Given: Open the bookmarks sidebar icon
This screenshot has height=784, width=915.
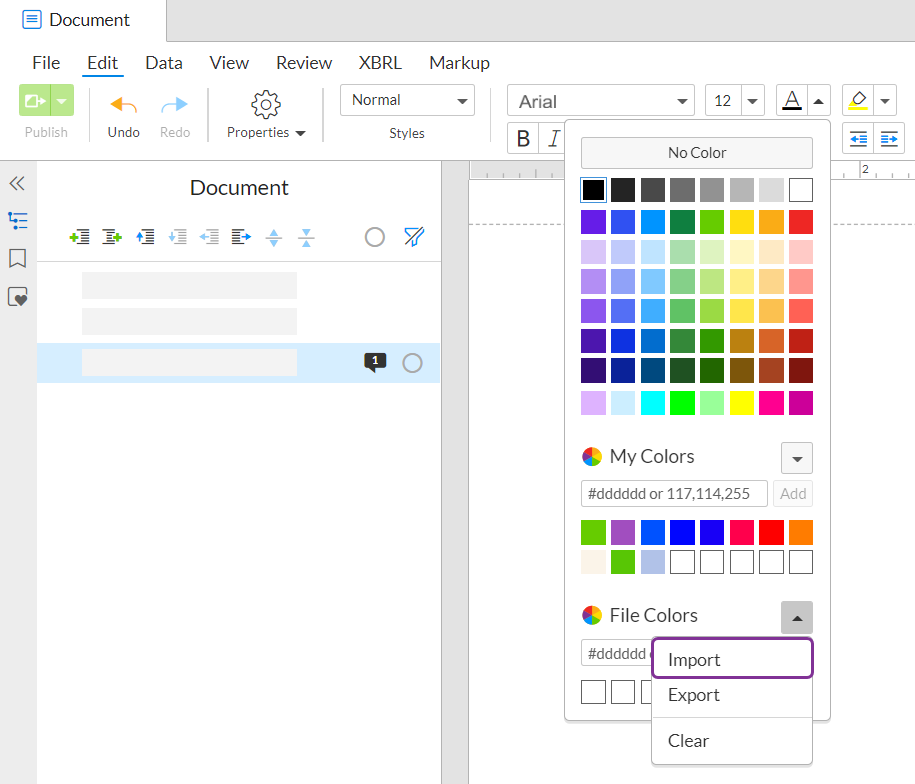Looking at the screenshot, I should click(x=17, y=259).
